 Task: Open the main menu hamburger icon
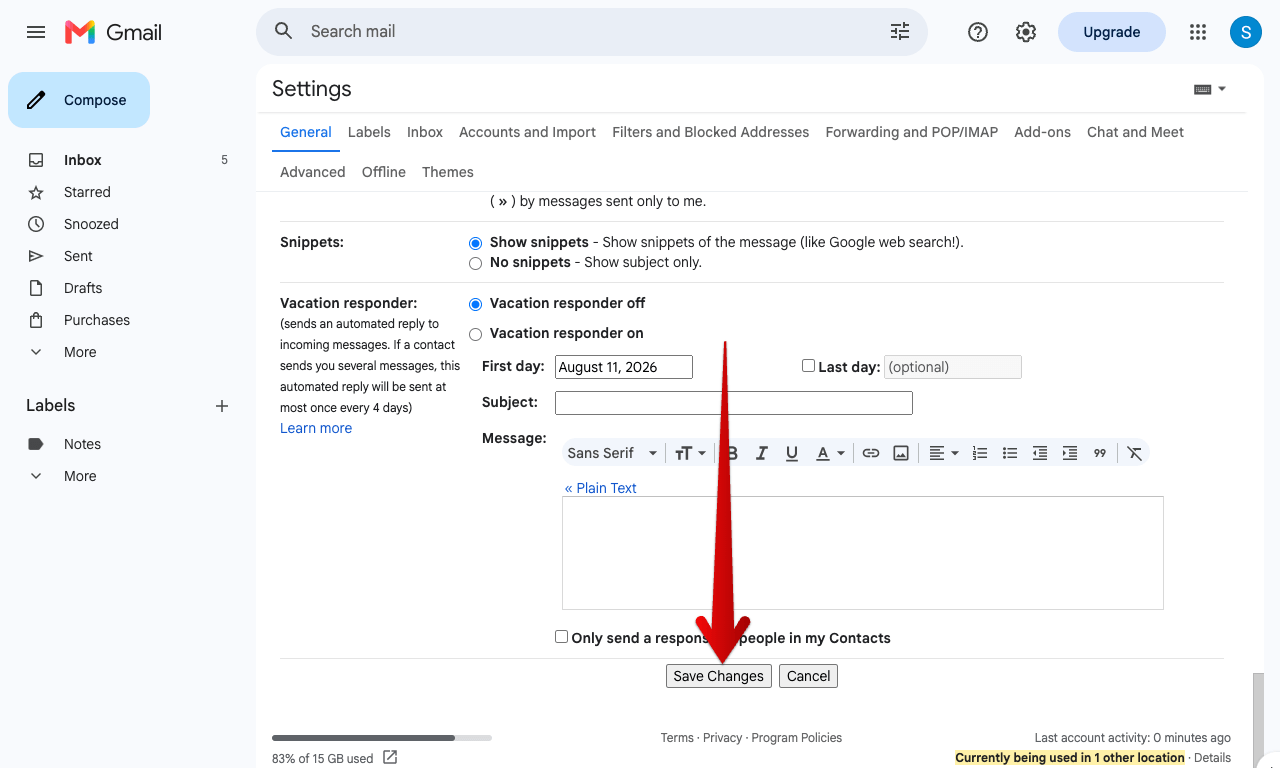36,32
